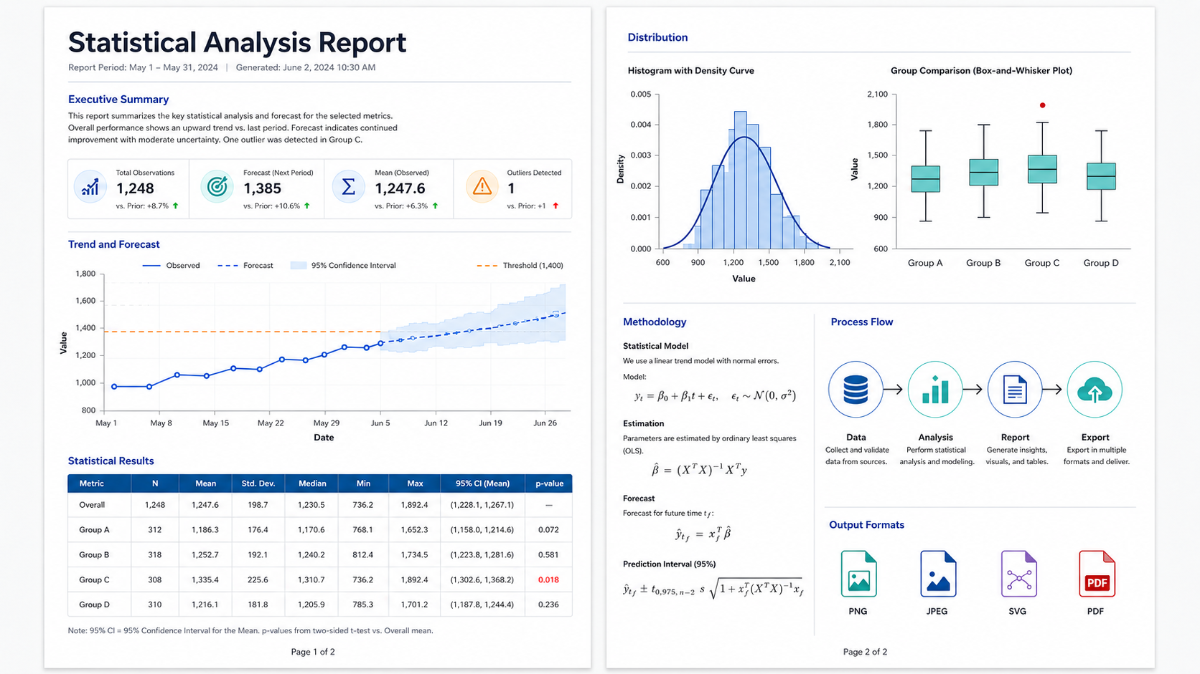Image resolution: width=1200 pixels, height=674 pixels.
Task: Click the 95% Confidence Interval legend swatch
Action: click(x=297, y=265)
